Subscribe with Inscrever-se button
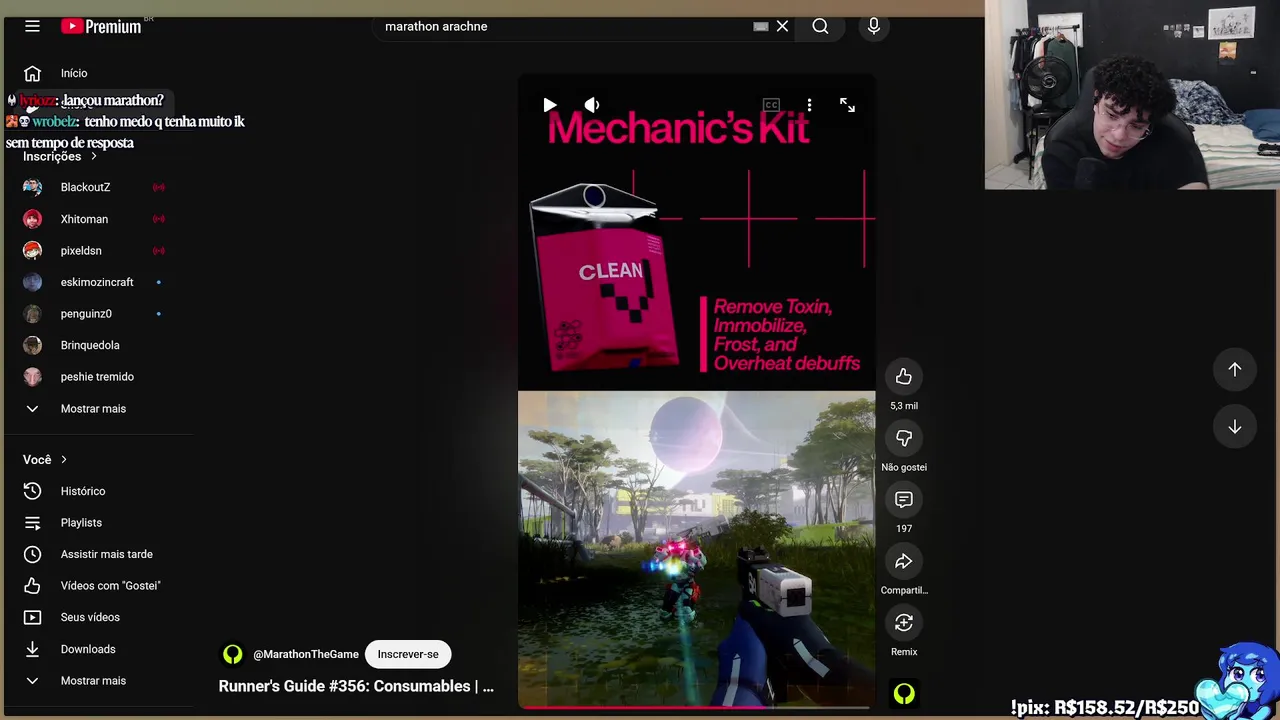 [x=408, y=654]
